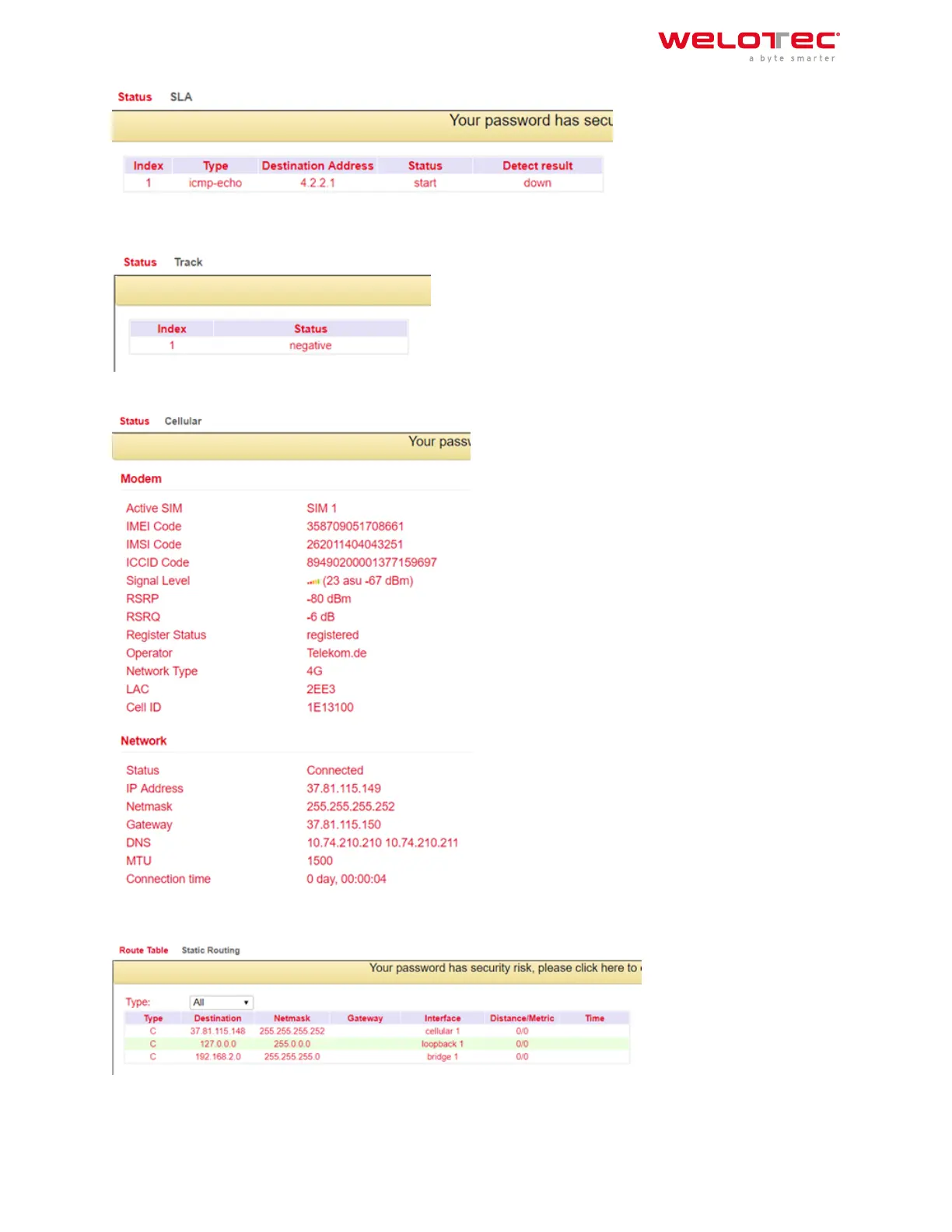The width and height of the screenshot is (952, 1232).
Task: Click the RSRP value -80 dBm
Action: (328, 599)
